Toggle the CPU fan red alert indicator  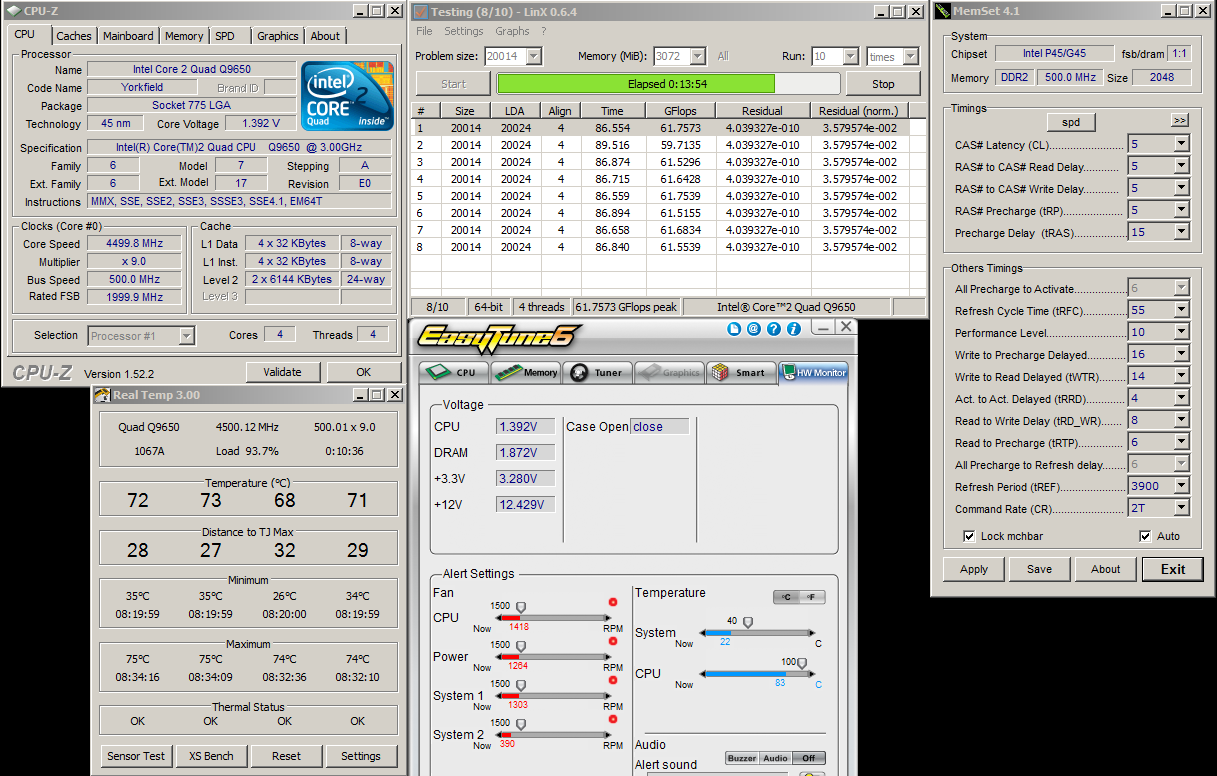tap(613, 602)
